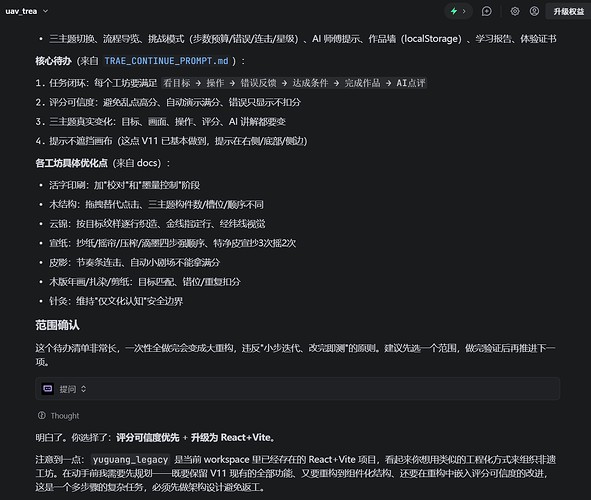
Task: Expand the 提问 question block
Action: (297, 389)
